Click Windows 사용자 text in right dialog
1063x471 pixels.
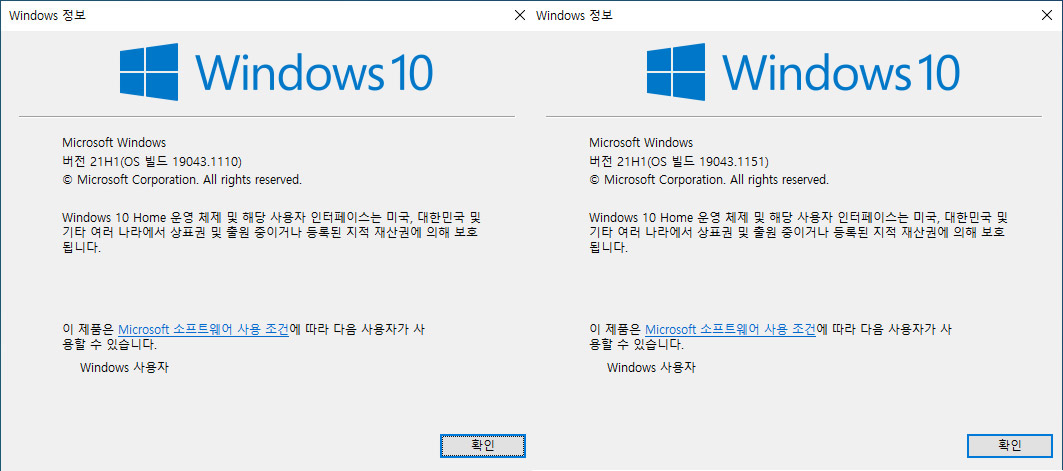click(x=651, y=368)
